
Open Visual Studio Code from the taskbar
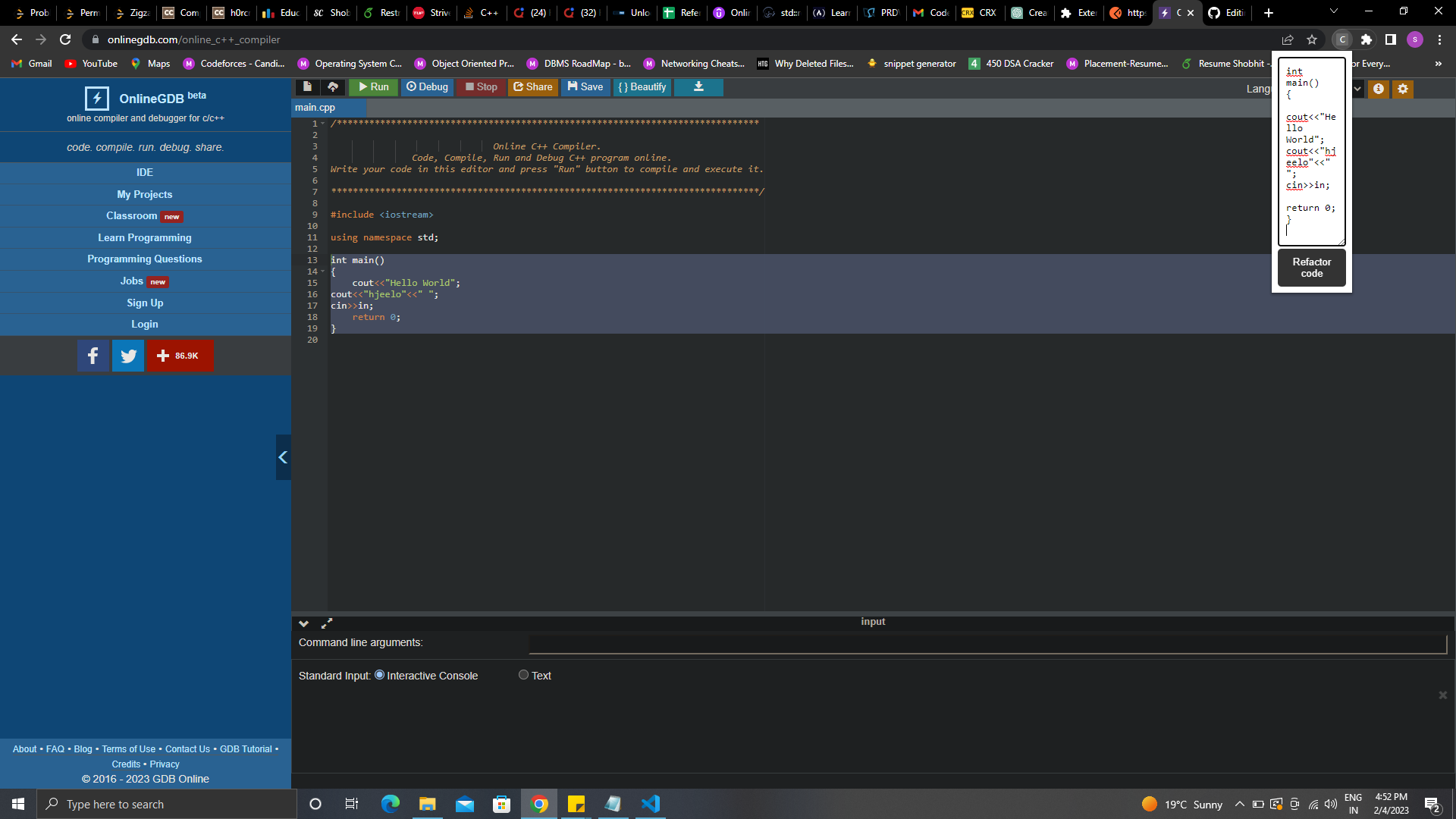[x=651, y=804]
